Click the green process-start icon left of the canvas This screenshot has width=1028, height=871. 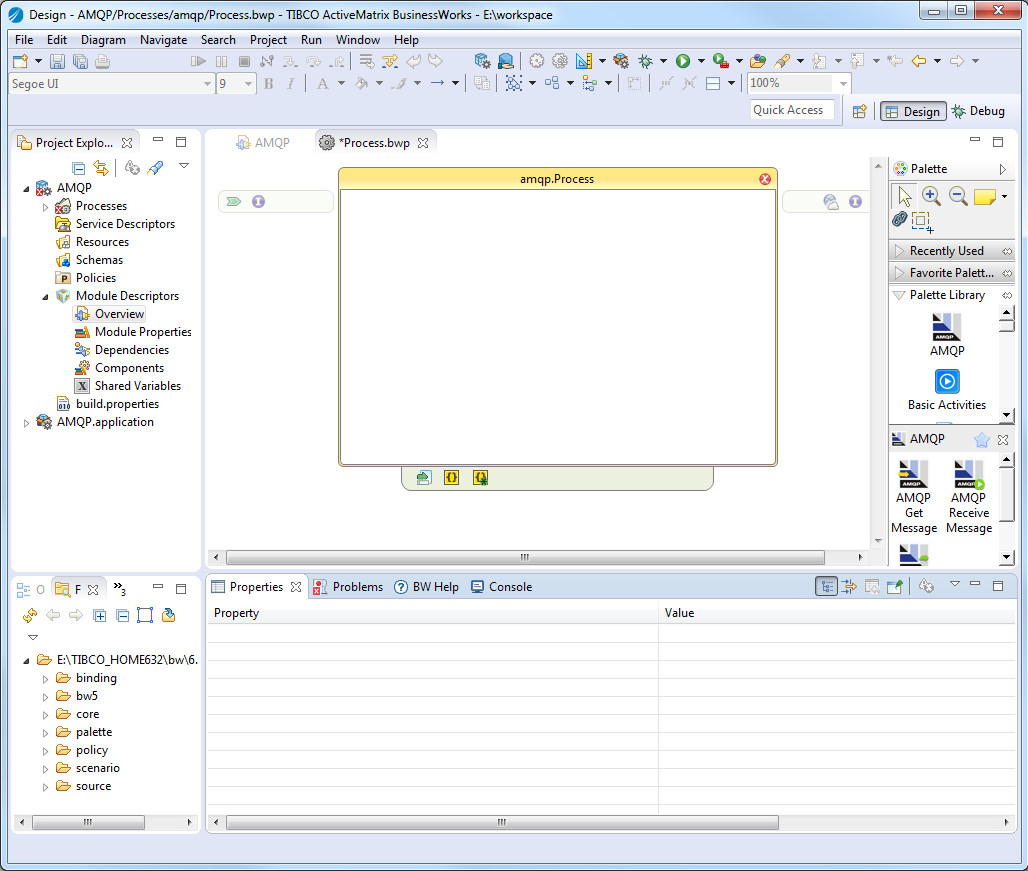tap(233, 201)
